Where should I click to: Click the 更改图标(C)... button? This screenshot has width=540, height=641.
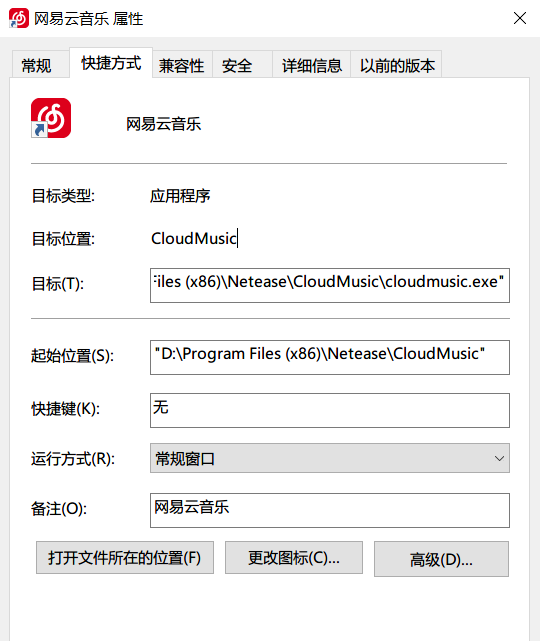pos(294,558)
